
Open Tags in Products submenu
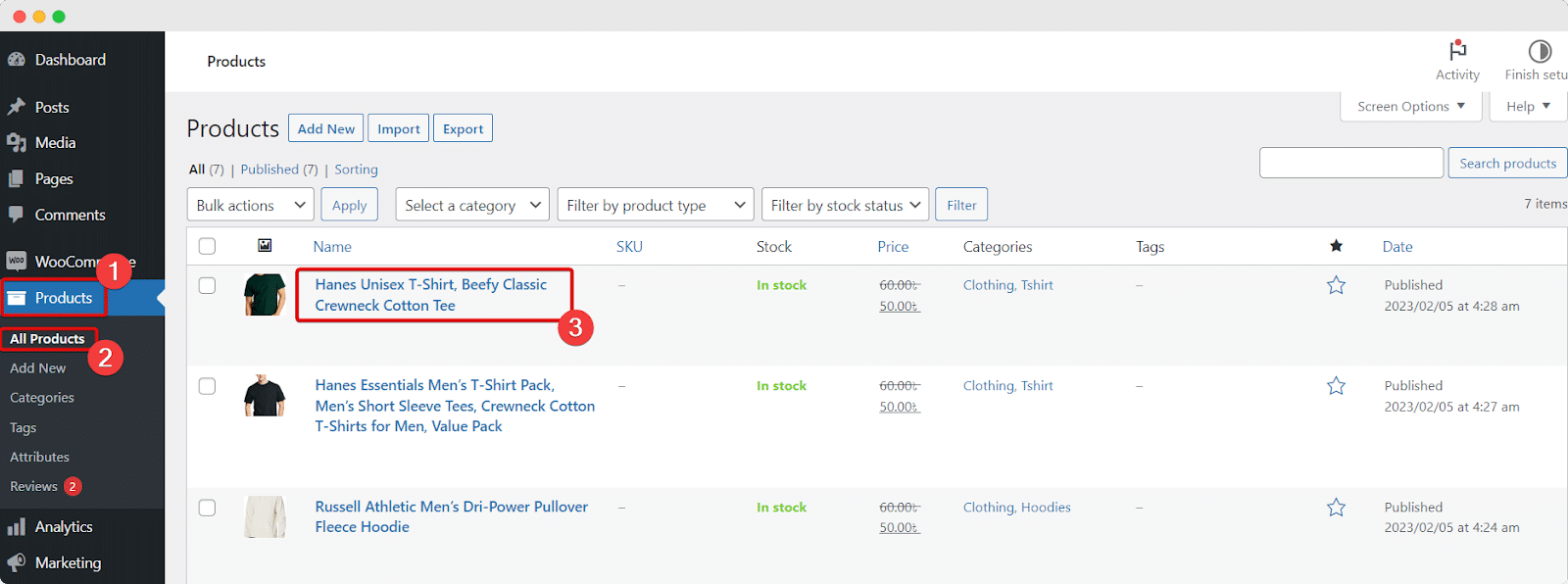(24, 427)
